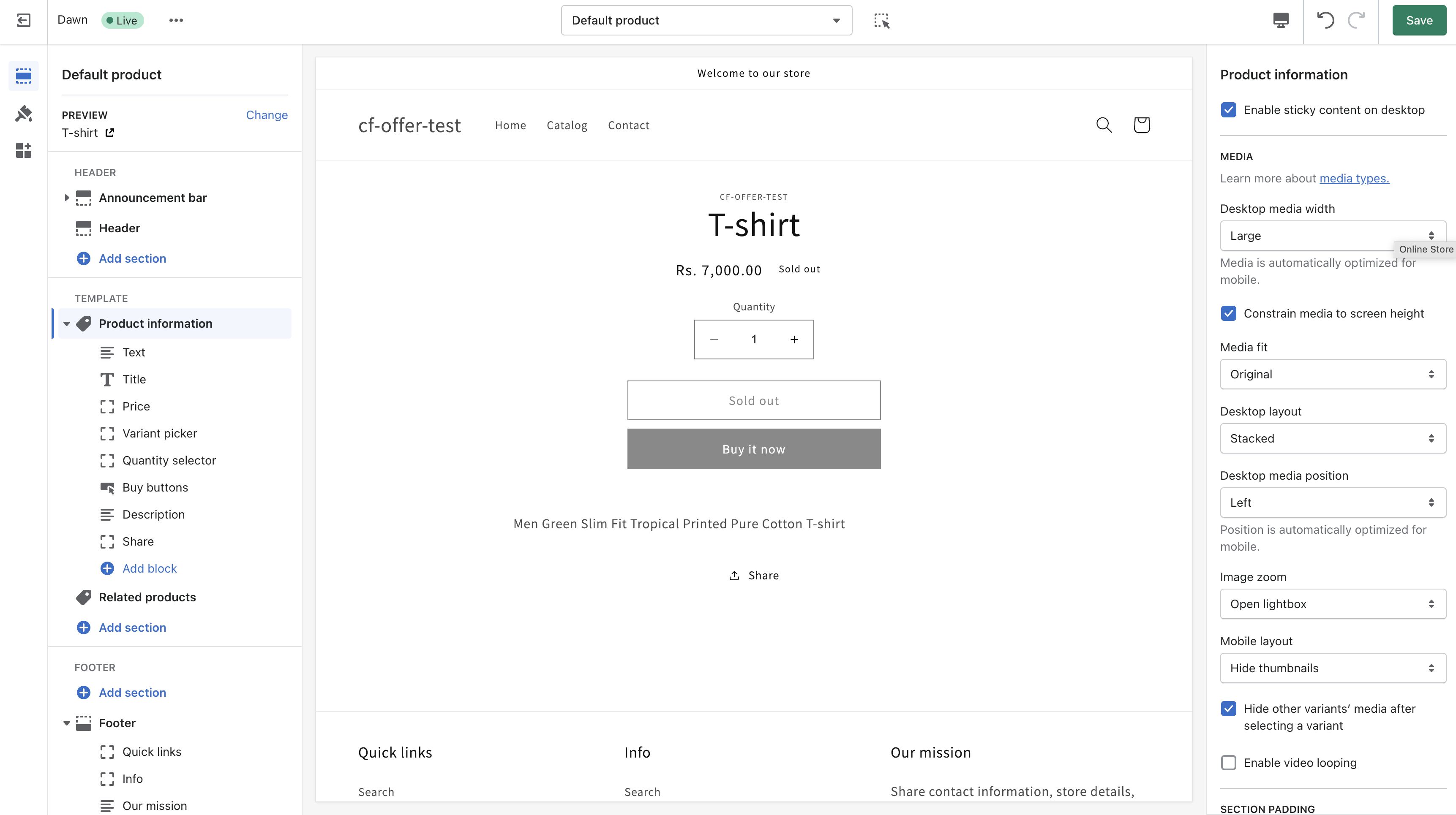Image resolution: width=1456 pixels, height=815 pixels.
Task: Enable video looping checkbox
Action: 1228,763
